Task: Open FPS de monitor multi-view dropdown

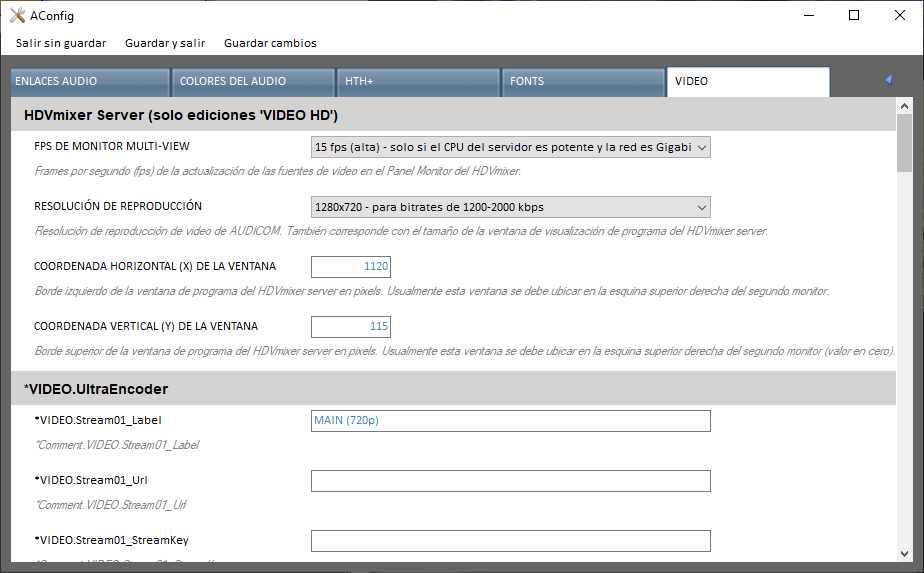Action: [x=510, y=147]
